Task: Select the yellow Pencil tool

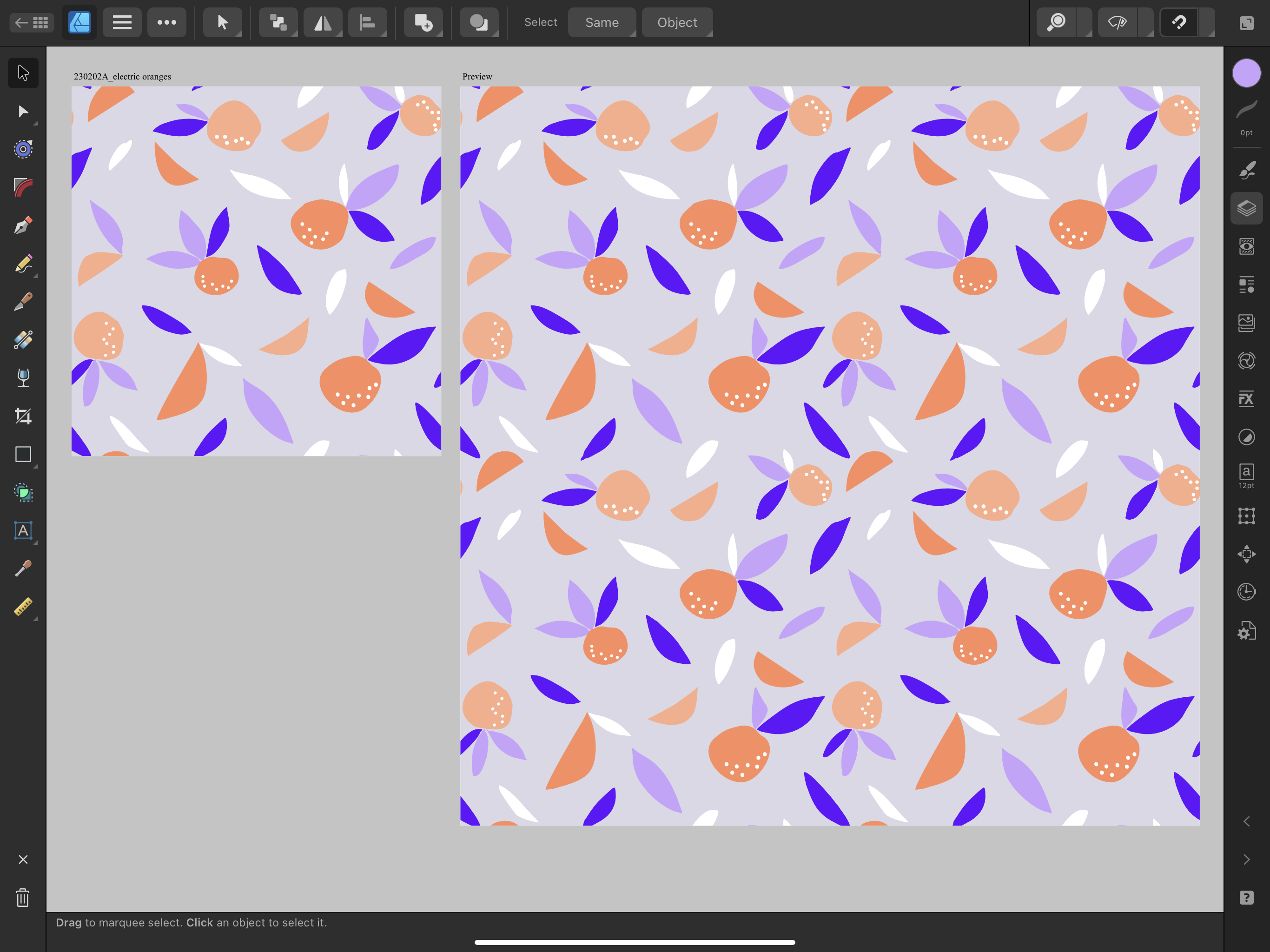Action: pos(23,264)
